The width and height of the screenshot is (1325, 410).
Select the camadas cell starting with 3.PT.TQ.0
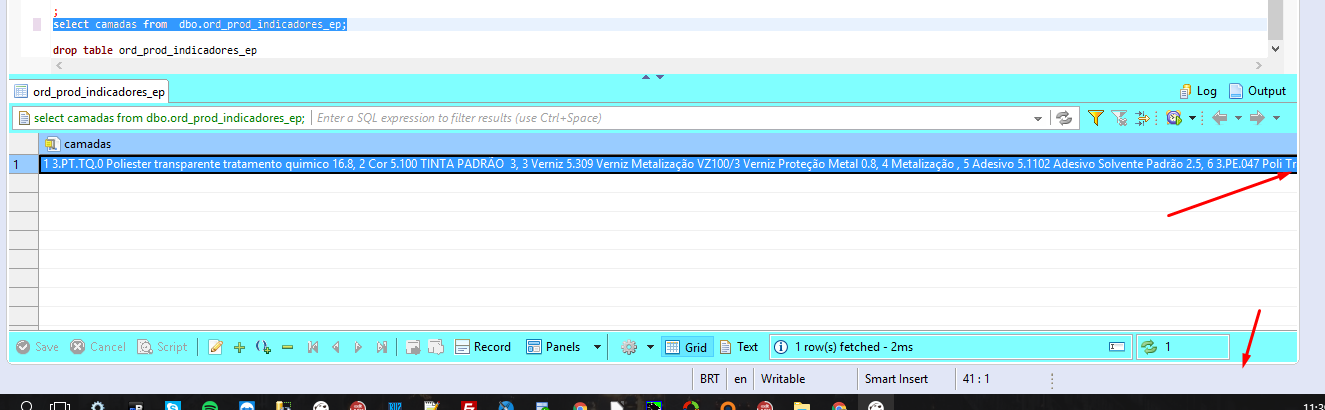[668, 164]
